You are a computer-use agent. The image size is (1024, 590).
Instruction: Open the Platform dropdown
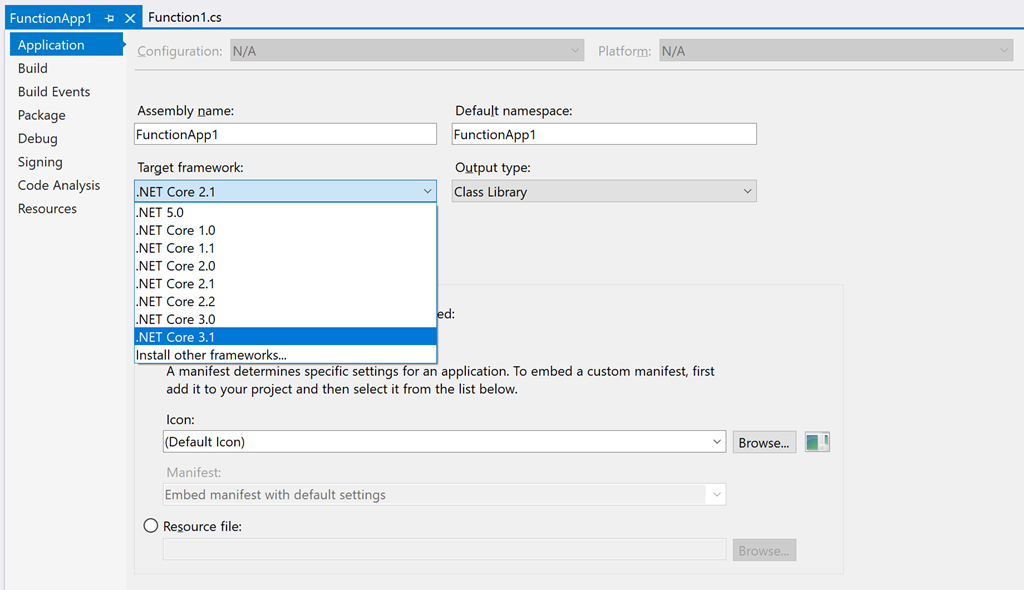point(836,51)
